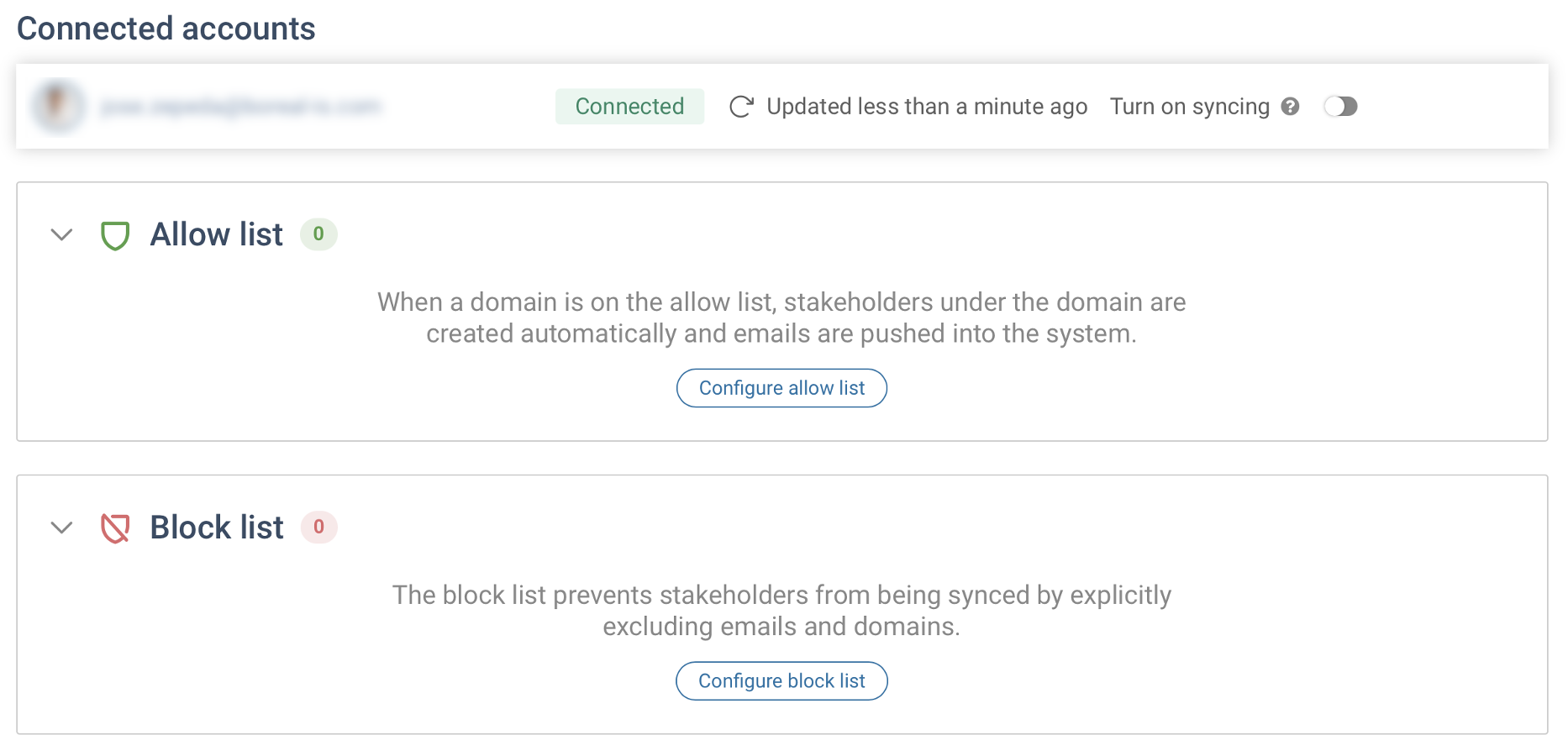Viewport: 1568px width, 756px height.
Task: Collapse the Allow list section chevron
Action: [61, 234]
